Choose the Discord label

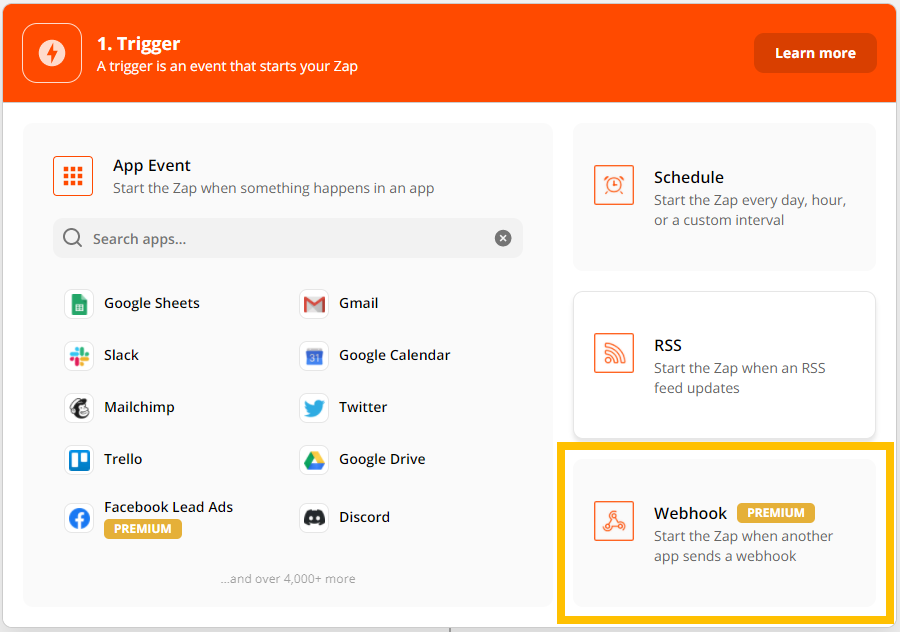364,517
